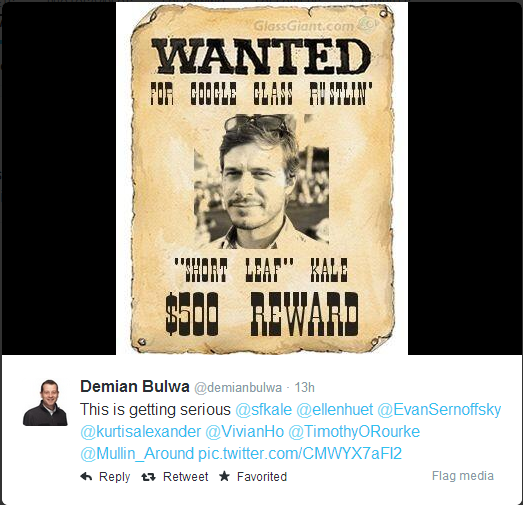Screen dimensions: 523x505
Task: Follow the pic.twitter.com/CMWYX7aFl2 link
Action: [x=300, y=454]
